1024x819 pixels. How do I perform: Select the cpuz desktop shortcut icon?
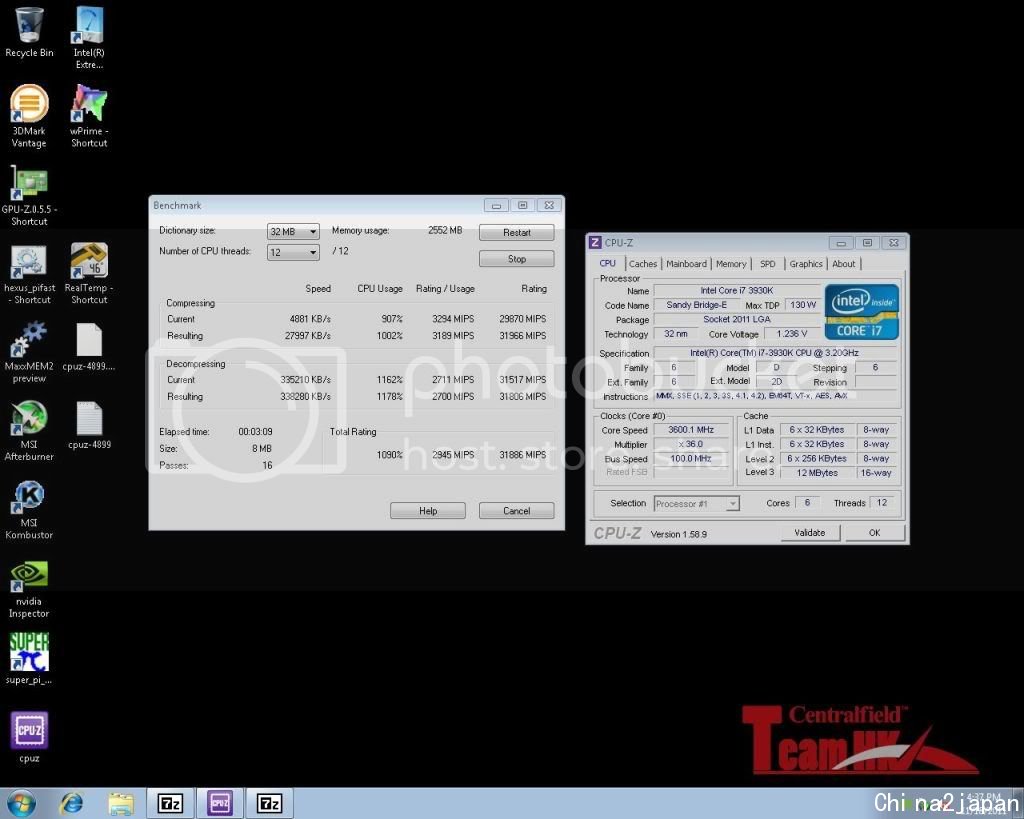pyautogui.click(x=29, y=737)
